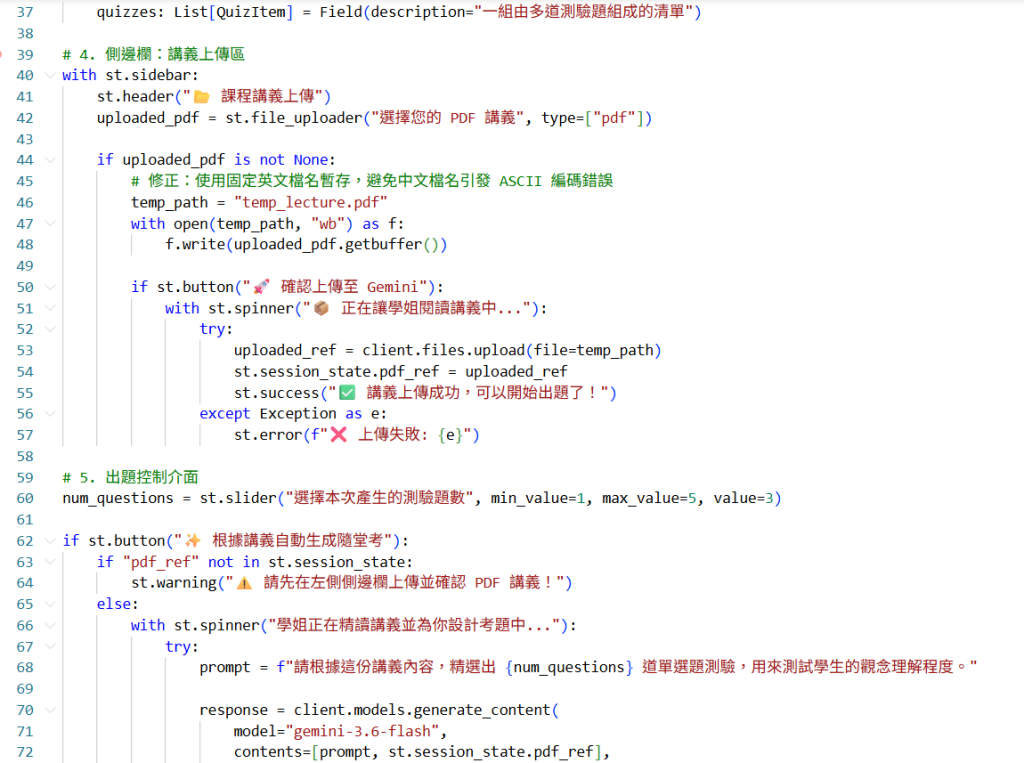Click "st.error" on line 57

point(268,435)
